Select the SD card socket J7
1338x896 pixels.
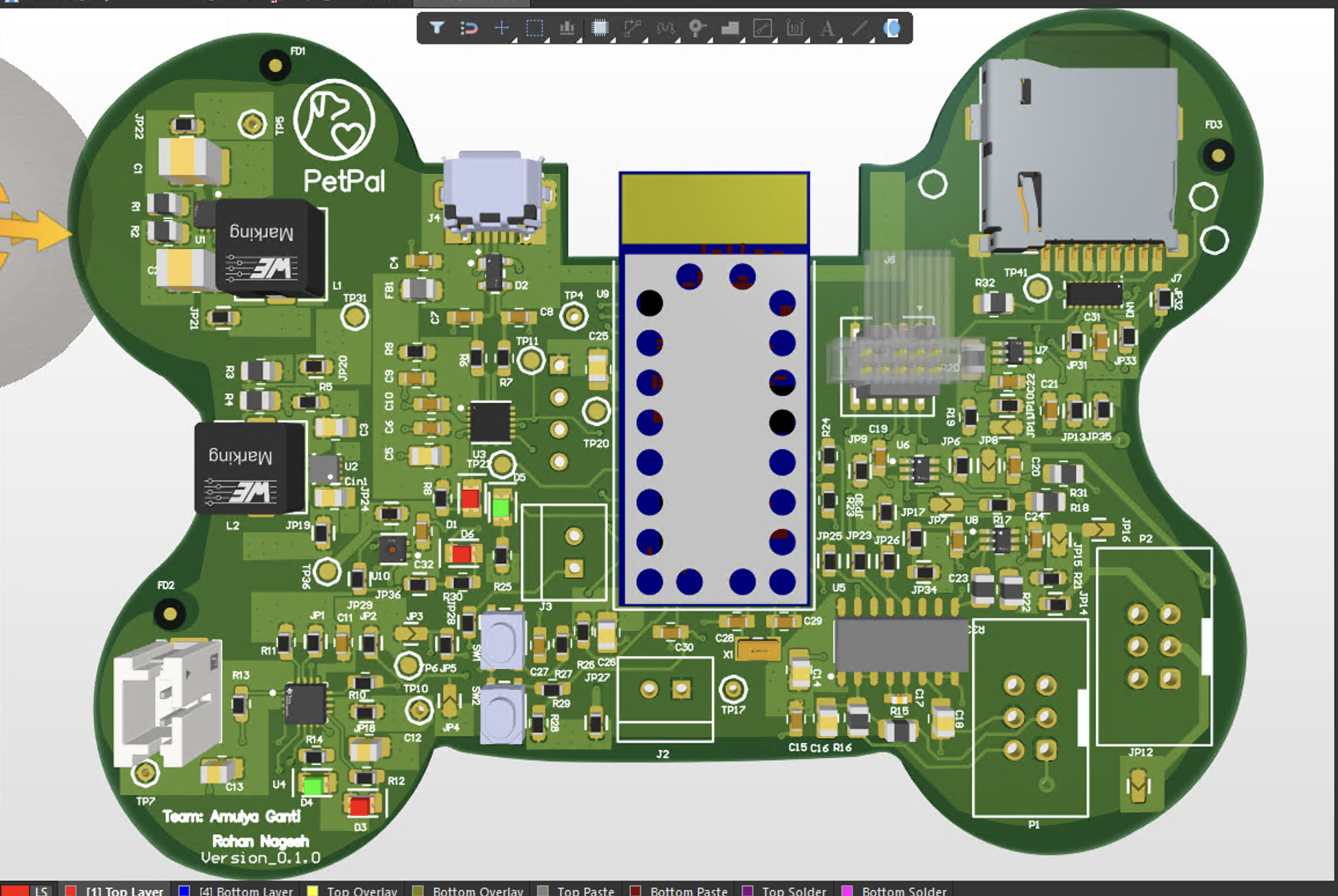[1079, 156]
